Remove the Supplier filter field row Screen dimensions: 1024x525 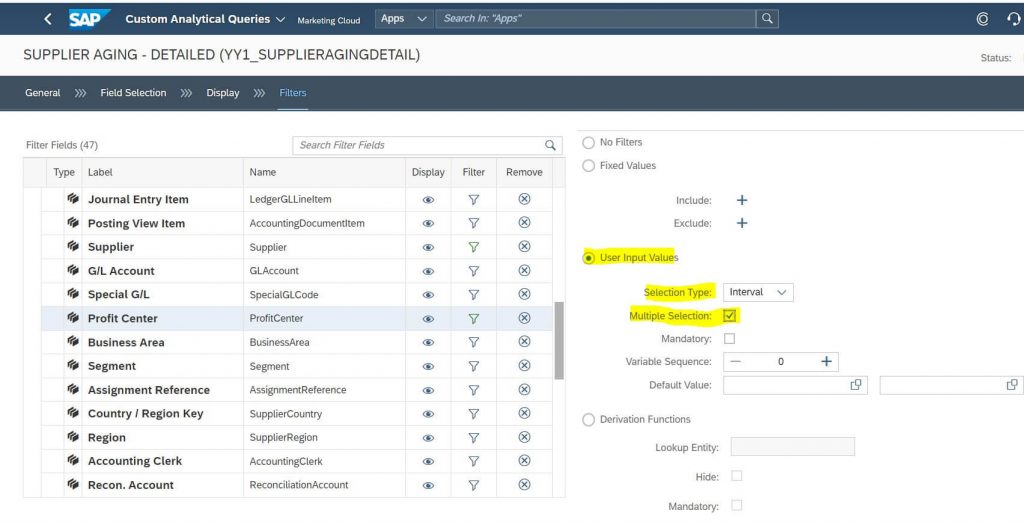coord(524,246)
